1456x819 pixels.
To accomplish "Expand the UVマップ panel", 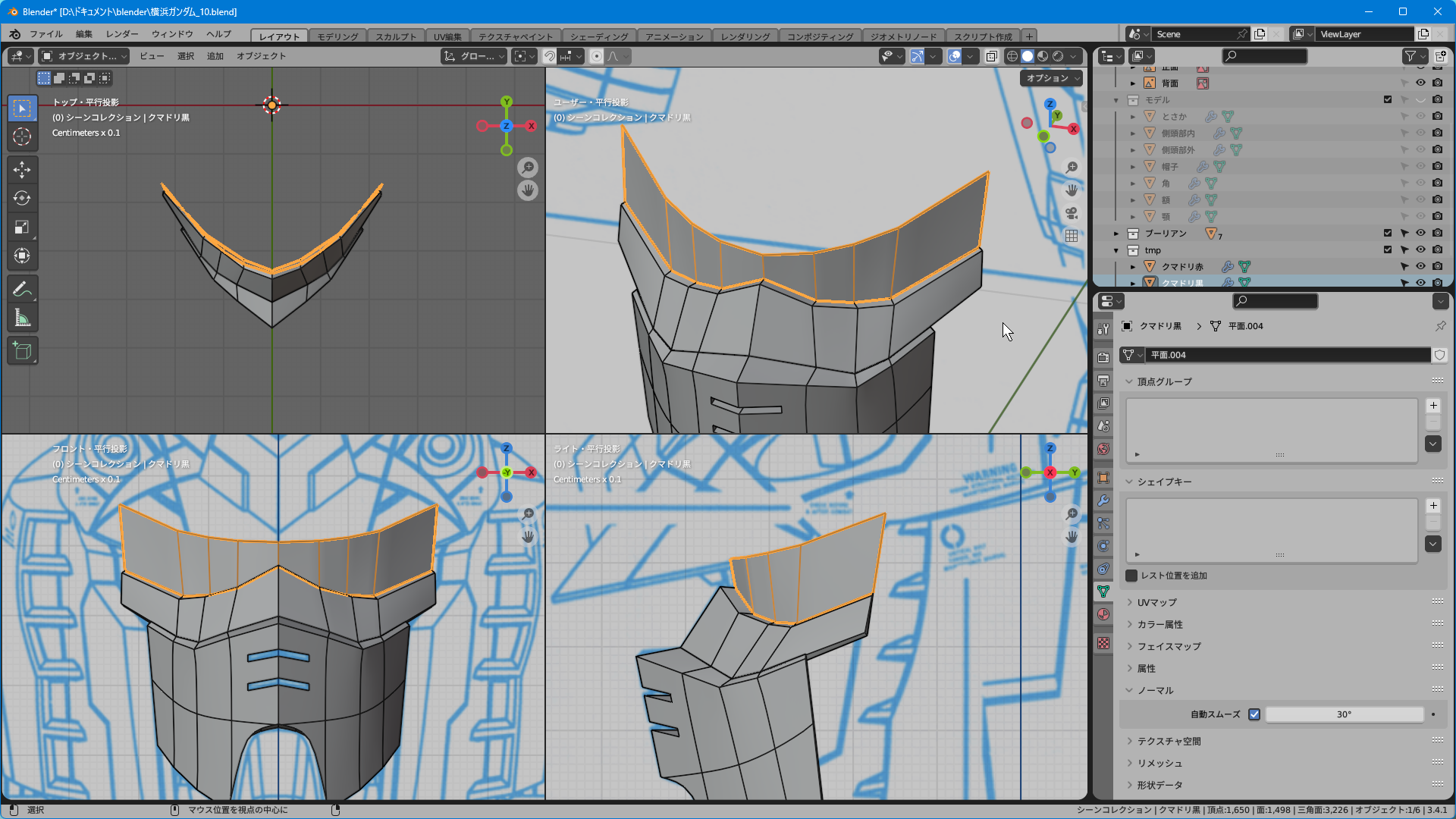I will pyautogui.click(x=1157, y=602).
